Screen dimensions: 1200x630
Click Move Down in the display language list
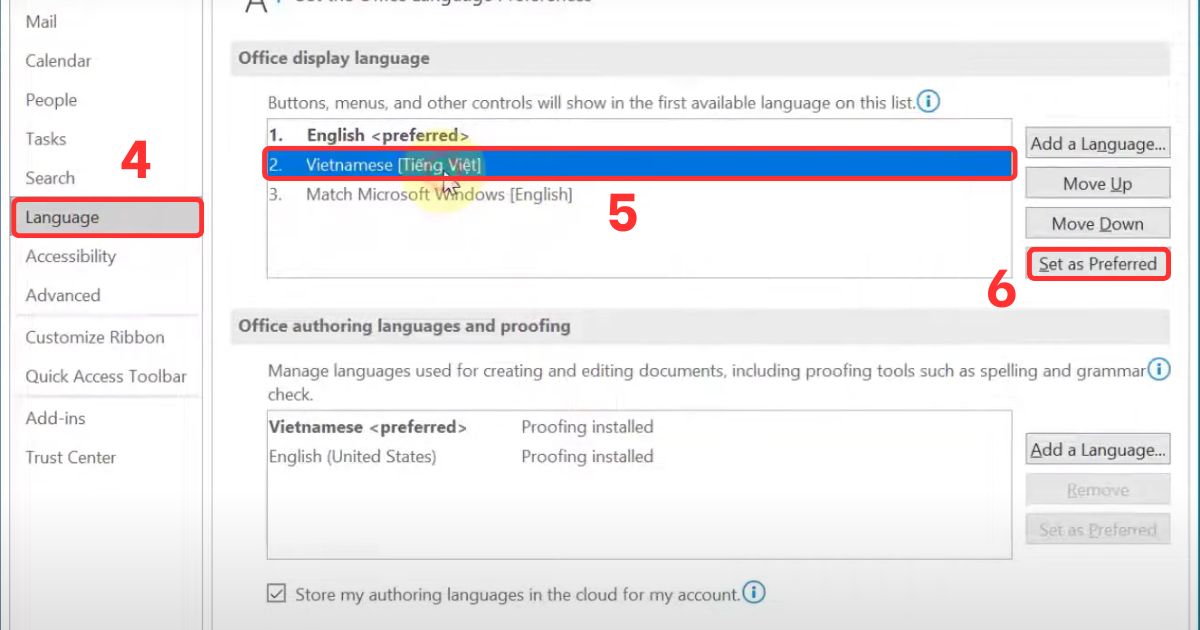1097,222
